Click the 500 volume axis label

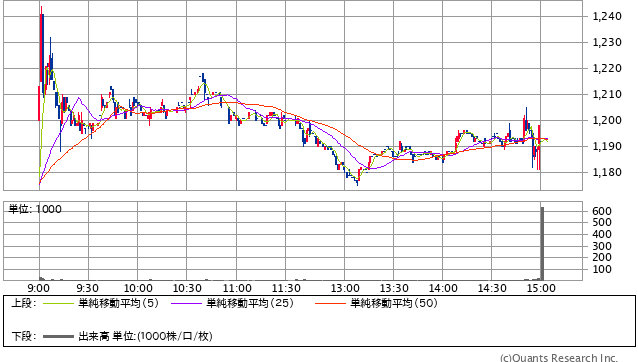point(602,222)
